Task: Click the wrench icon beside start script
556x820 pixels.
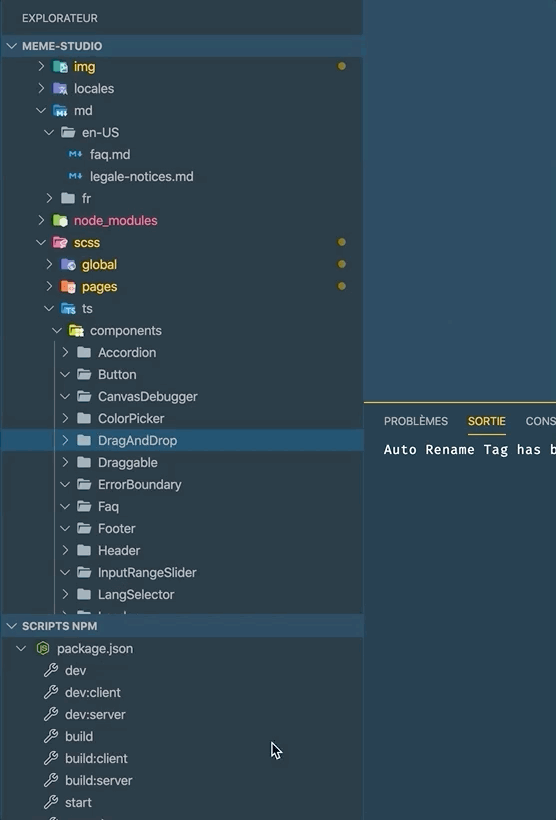Action: (51, 802)
